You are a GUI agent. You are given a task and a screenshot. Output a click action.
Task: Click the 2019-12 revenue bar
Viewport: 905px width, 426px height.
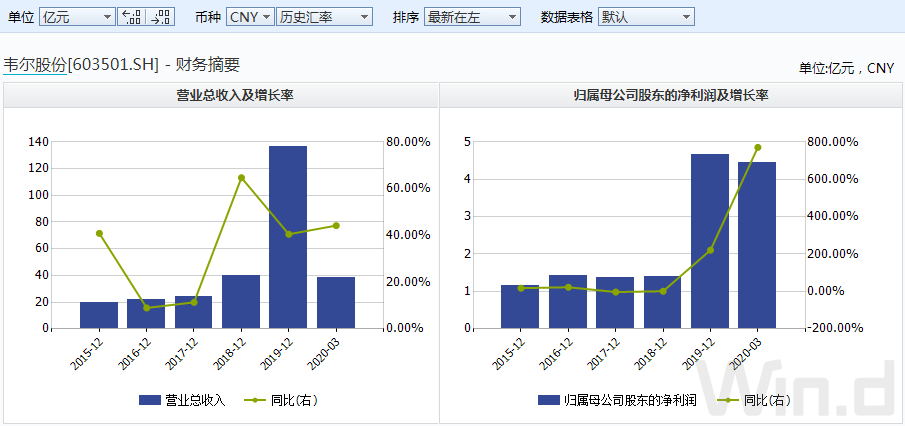pos(288,237)
